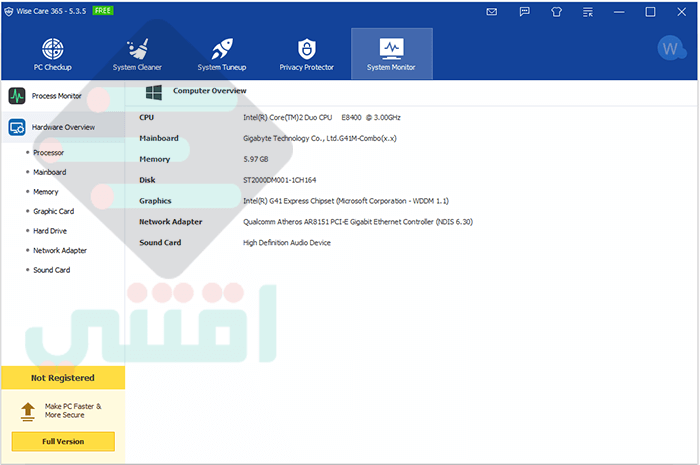Select Hard Drive in the sidebar
The width and height of the screenshot is (700, 465).
(x=50, y=231)
